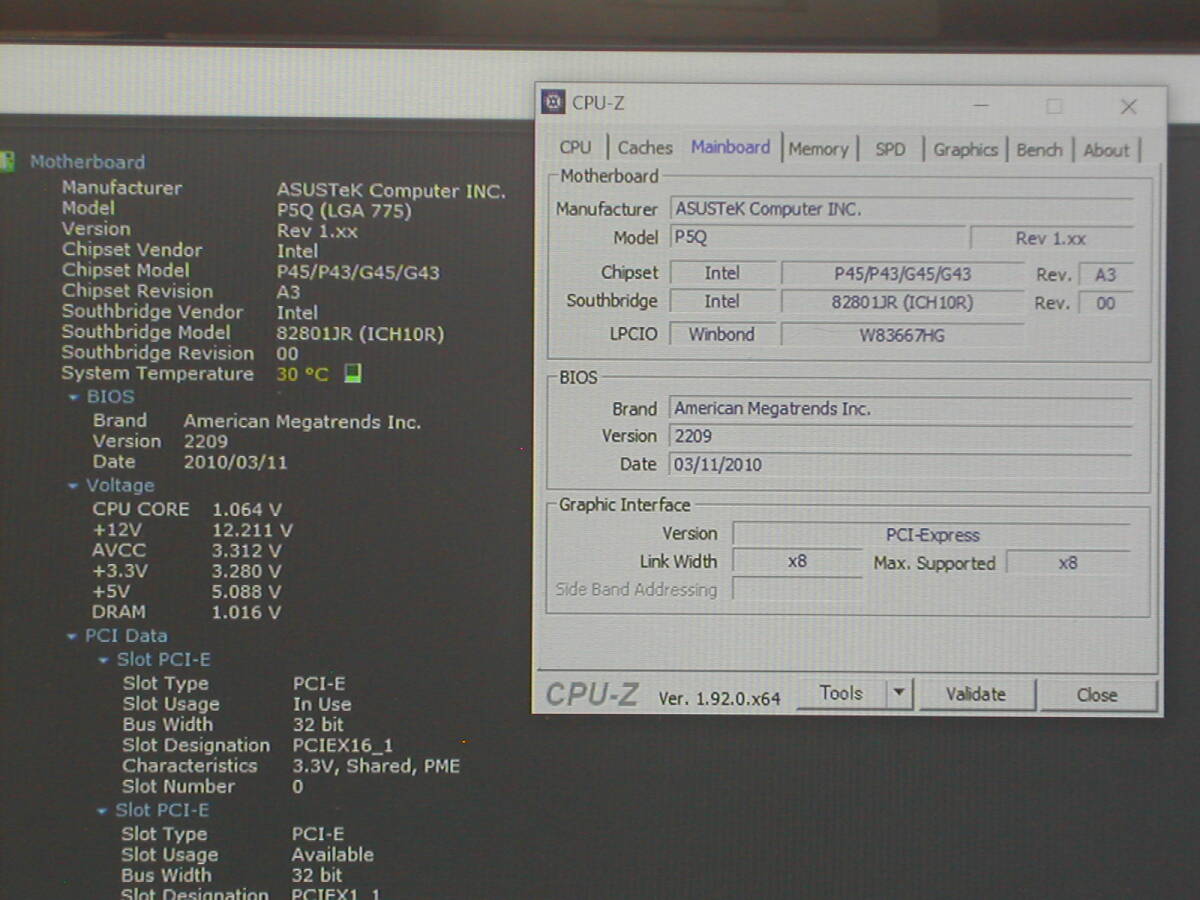Click the Speccy System Temperature 30 °C value
Screen dimensions: 1200x900
pyautogui.click(x=302, y=374)
